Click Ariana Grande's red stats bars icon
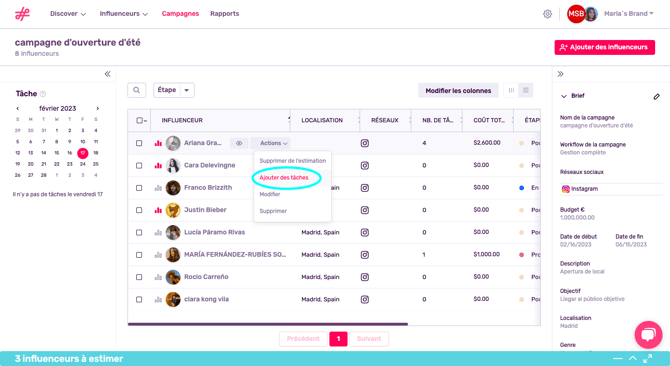Image resolution: width=670 pixels, height=366 pixels. click(158, 143)
